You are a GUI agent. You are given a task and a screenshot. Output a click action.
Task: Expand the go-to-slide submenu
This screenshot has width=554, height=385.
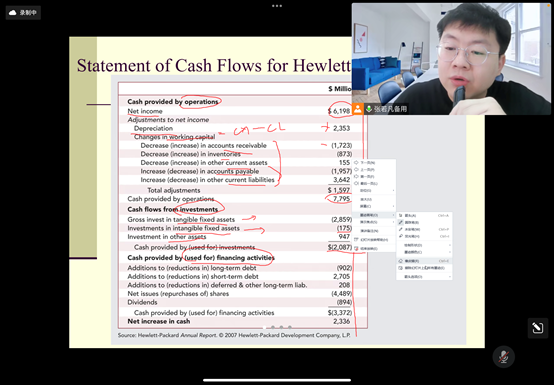click(x=374, y=191)
